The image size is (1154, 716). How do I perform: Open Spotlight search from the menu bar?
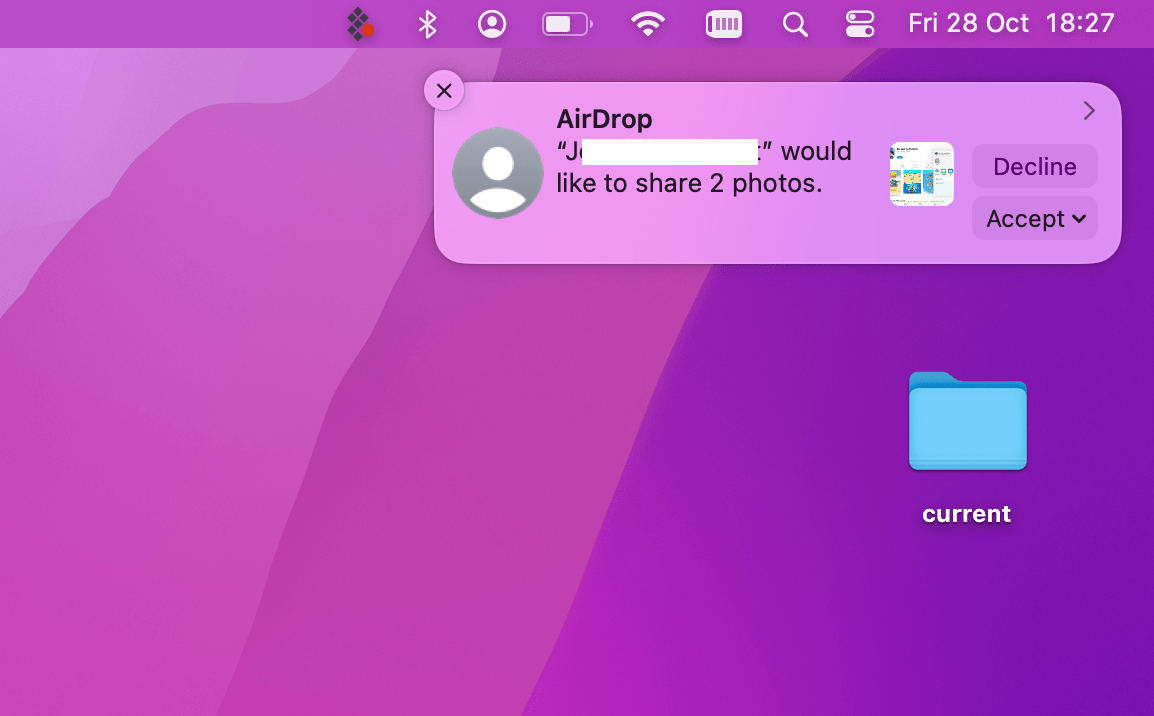click(x=795, y=24)
